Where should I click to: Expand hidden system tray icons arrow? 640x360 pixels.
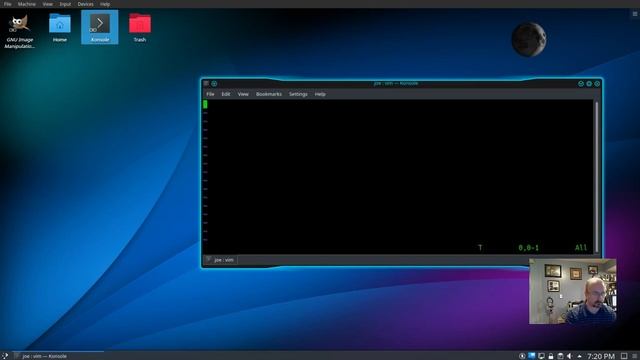coord(579,356)
